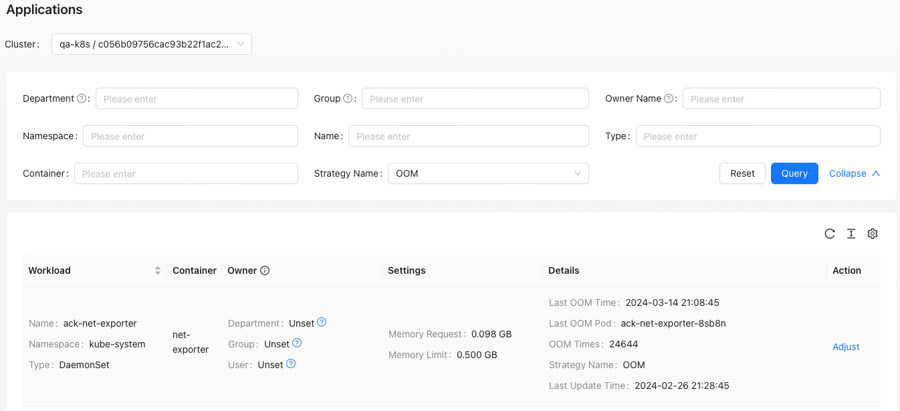This screenshot has width=900, height=411.
Task: Click the help icon beside Group filter
Action: (x=347, y=99)
